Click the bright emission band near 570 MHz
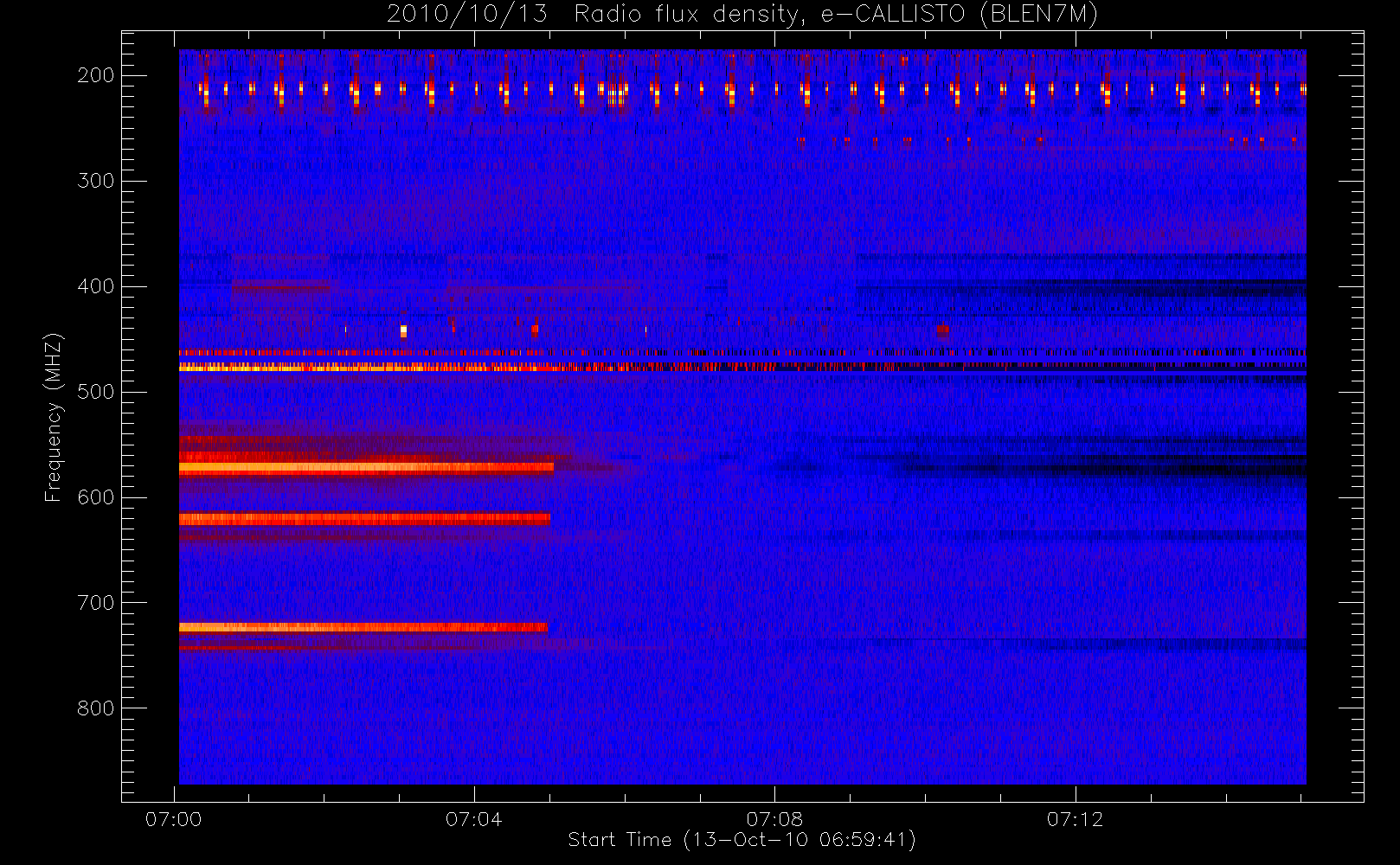Viewport: 1400px width, 865px height. 366,468
